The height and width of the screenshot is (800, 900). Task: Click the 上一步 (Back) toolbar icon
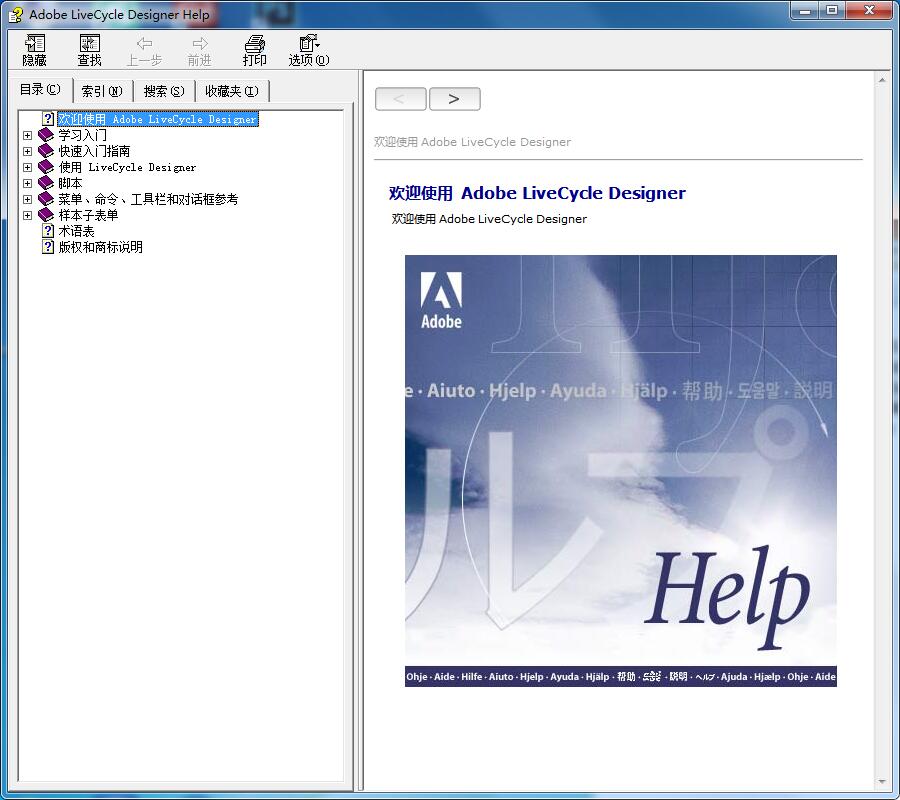tap(144, 48)
